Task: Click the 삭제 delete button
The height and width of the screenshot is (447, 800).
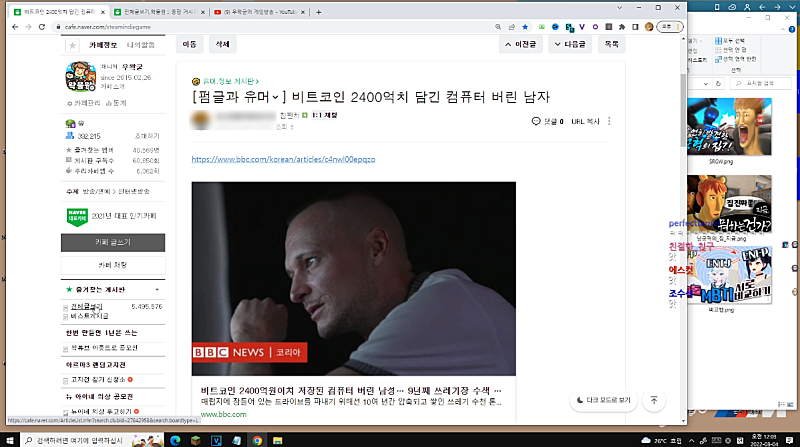Action: 222,44
